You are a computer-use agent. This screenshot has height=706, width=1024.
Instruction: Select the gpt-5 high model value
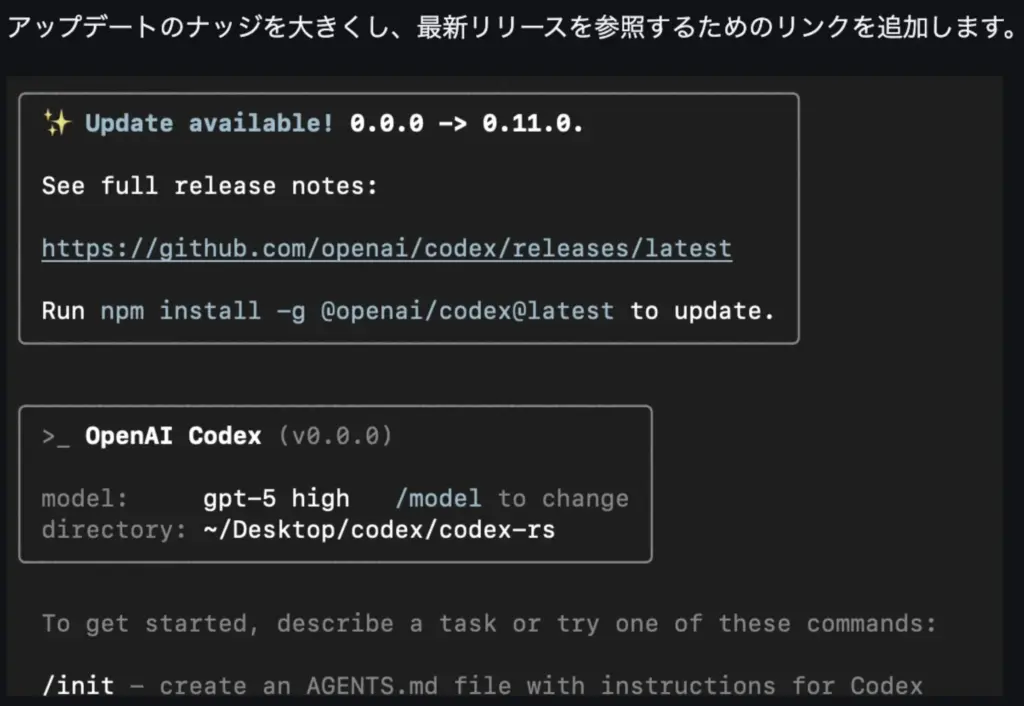click(x=276, y=498)
